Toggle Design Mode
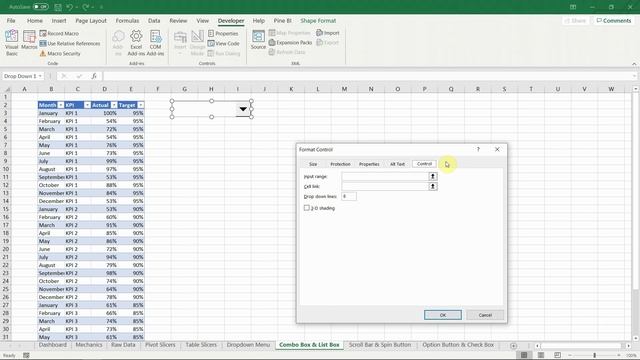Image resolution: width=640 pixels, height=360 pixels. (198, 42)
